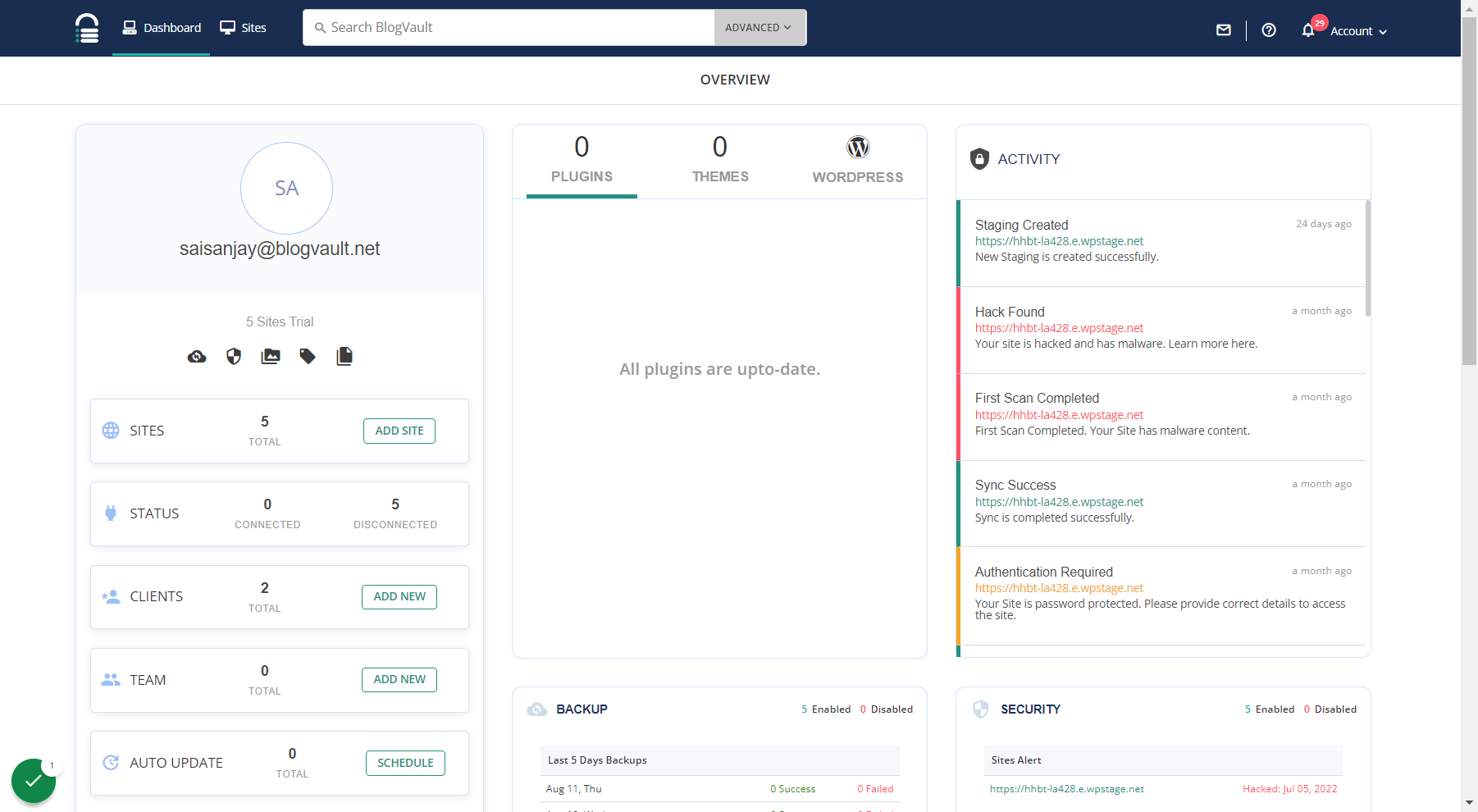Click the image gallery feature icon
Screen dimensions: 1478x812
coord(271,356)
